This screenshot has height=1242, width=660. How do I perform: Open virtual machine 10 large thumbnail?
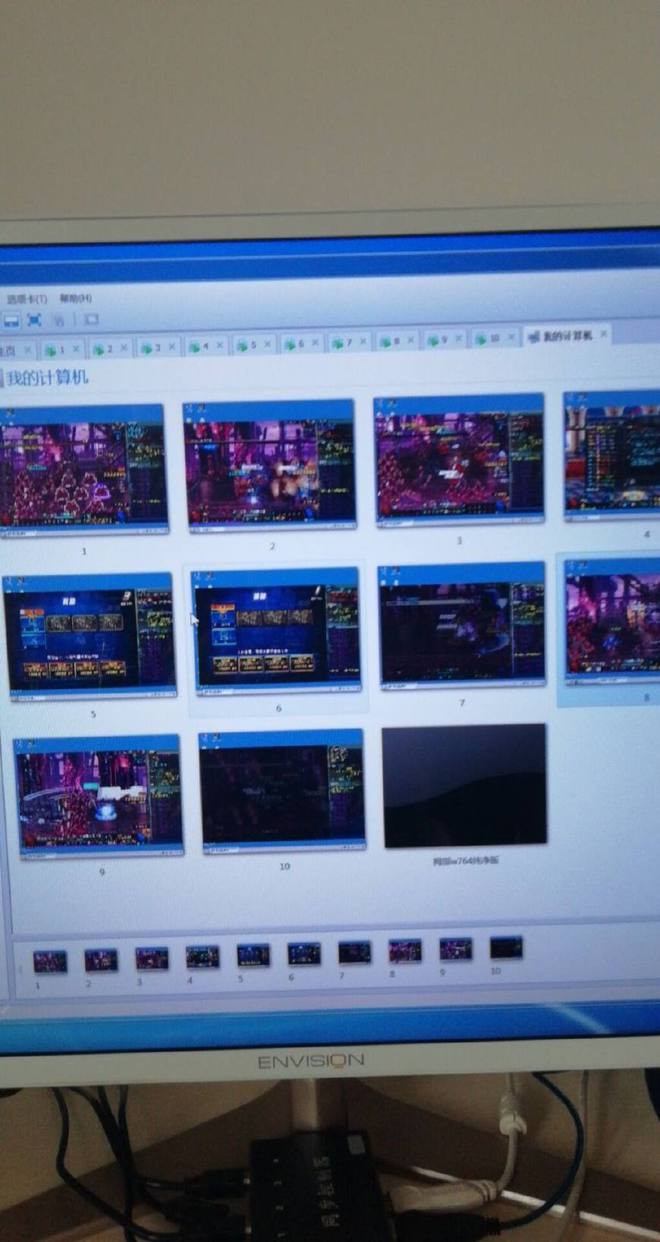(x=282, y=791)
